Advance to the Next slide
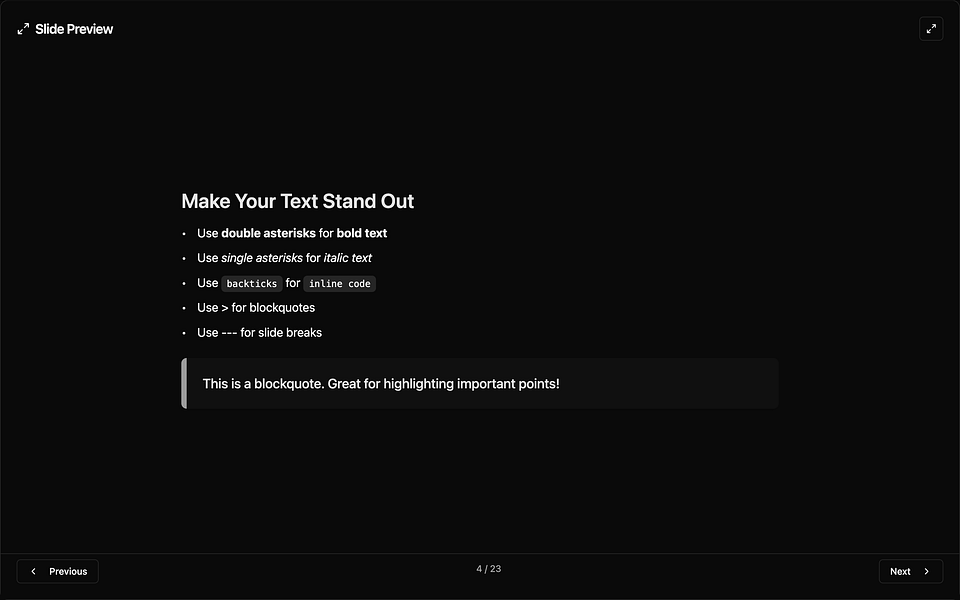960x600 pixels. click(910, 571)
